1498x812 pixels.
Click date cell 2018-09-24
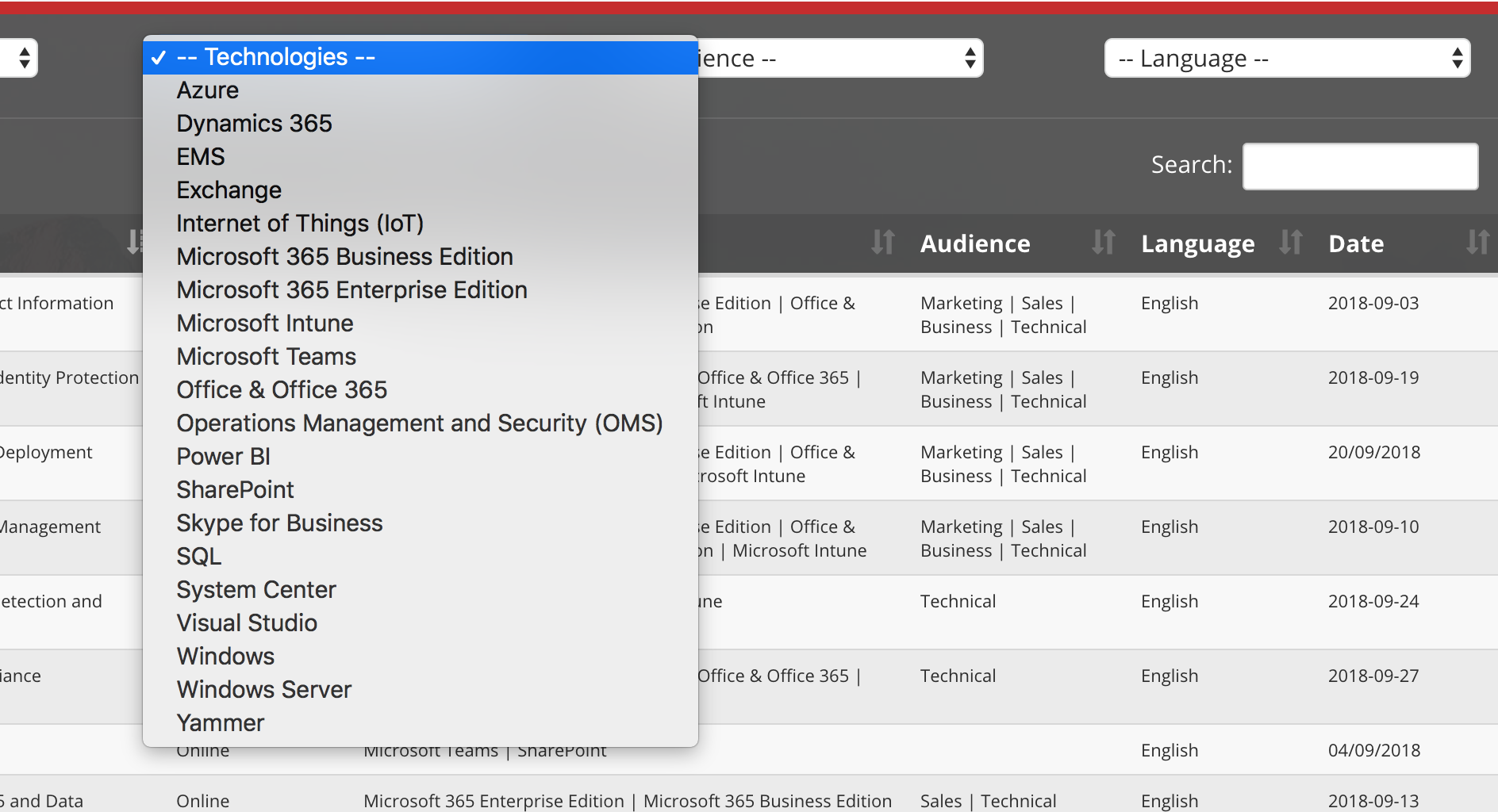pos(1373,601)
